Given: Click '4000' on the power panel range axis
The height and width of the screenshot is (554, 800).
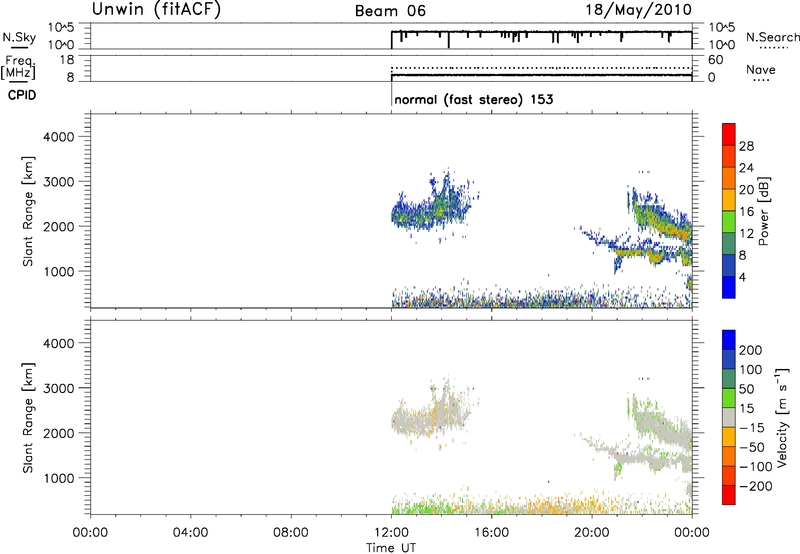Looking at the screenshot, I should [x=59, y=137].
